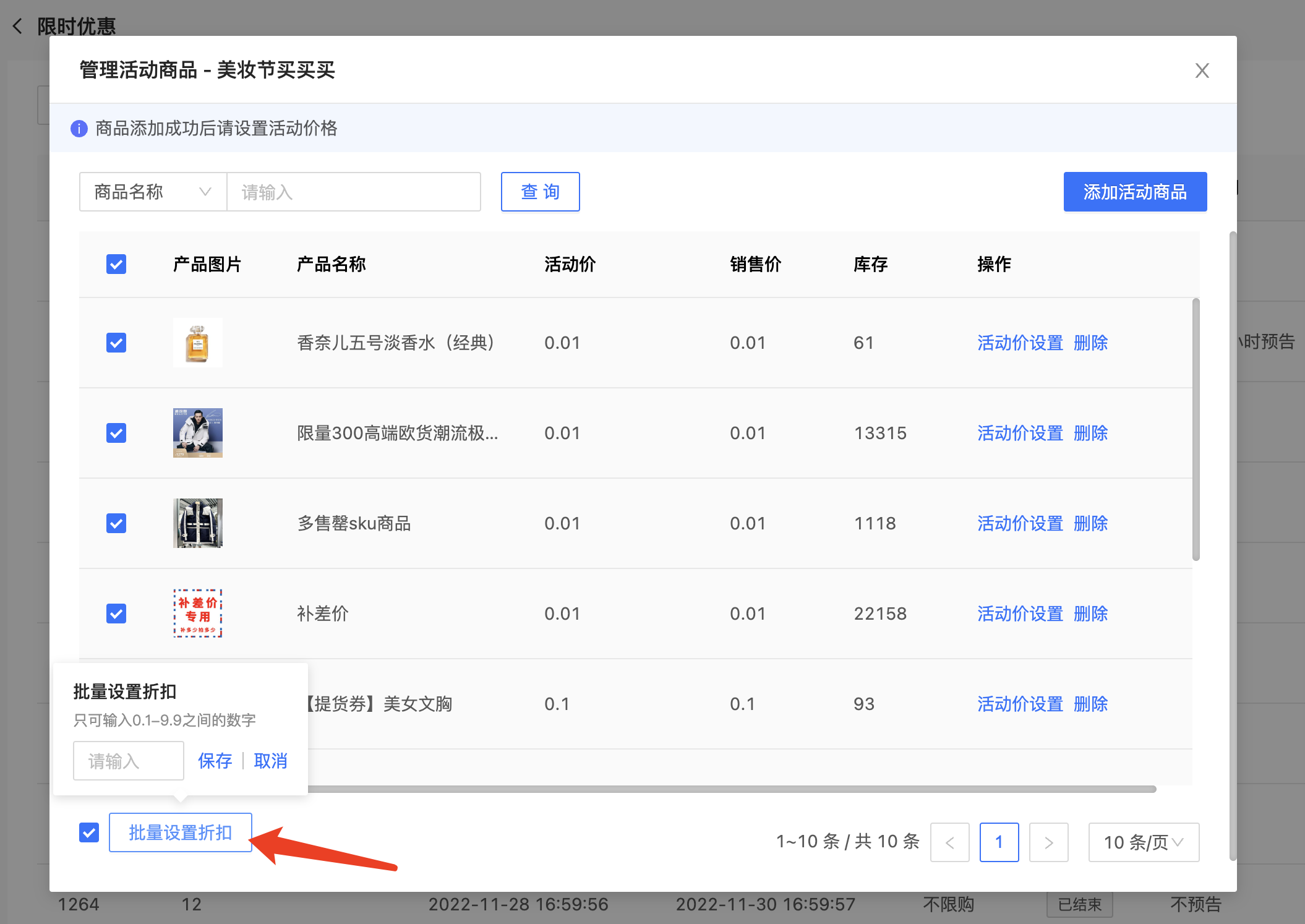Uncheck the 补差价 row checkbox
The width and height of the screenshot is (1305, 924).
(x=116, y=614)
